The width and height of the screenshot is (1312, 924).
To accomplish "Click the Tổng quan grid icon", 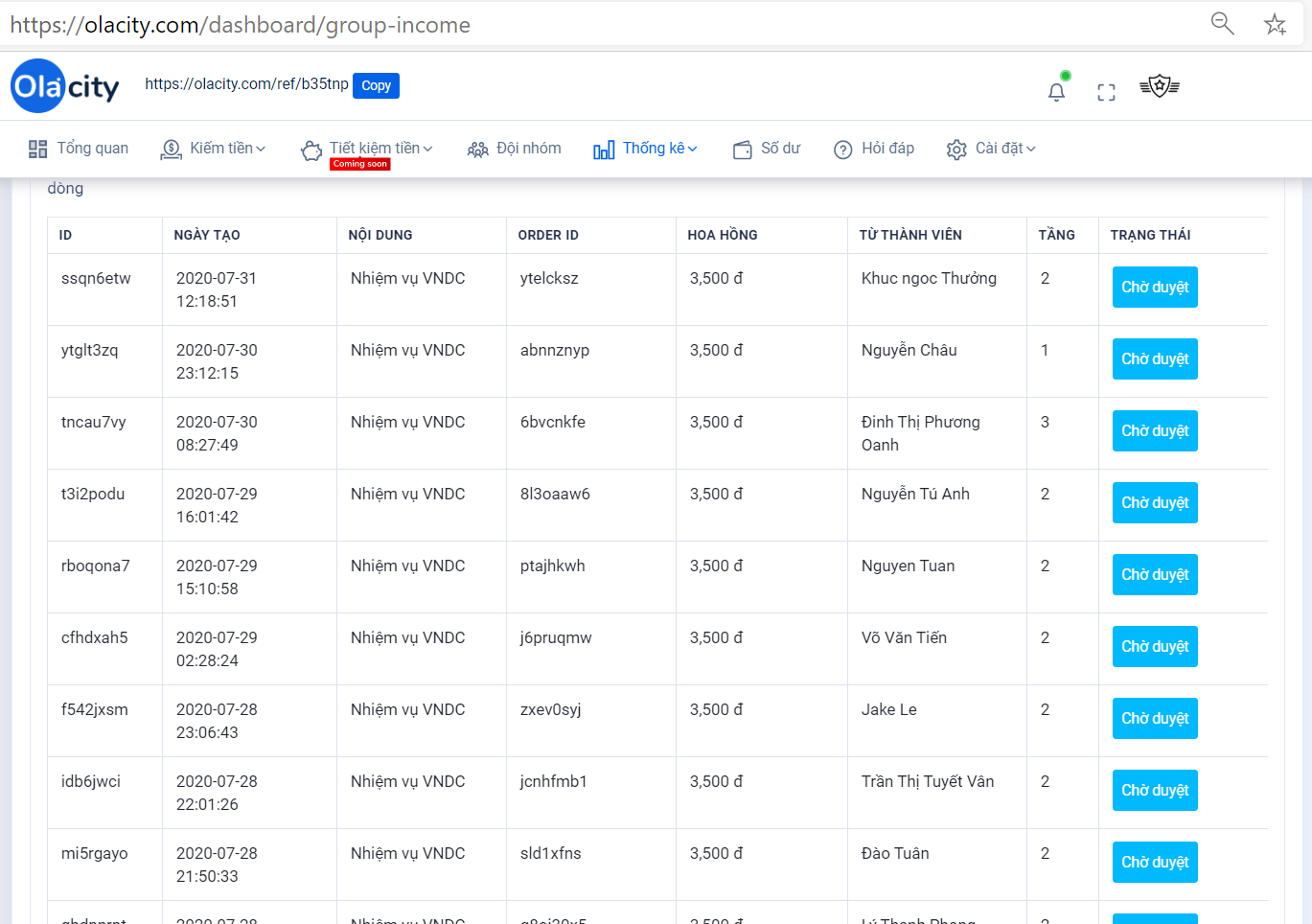I will (x=38, y=149).
